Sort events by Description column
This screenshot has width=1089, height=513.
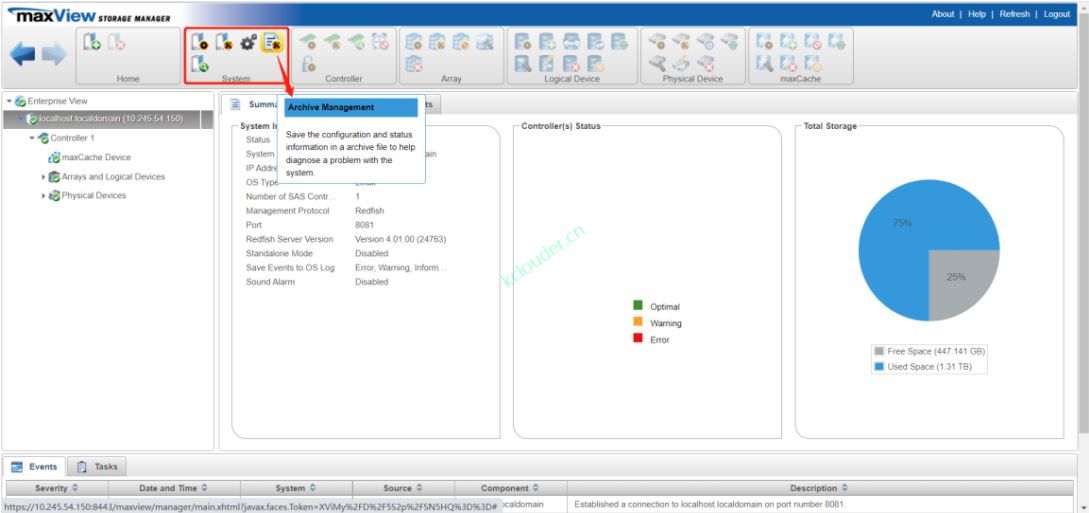point(818,488)
